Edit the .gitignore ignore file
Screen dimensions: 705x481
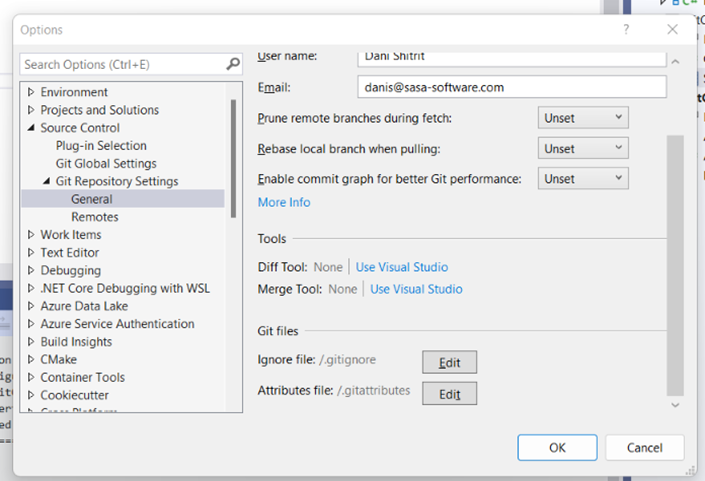[x=450, y=362]
